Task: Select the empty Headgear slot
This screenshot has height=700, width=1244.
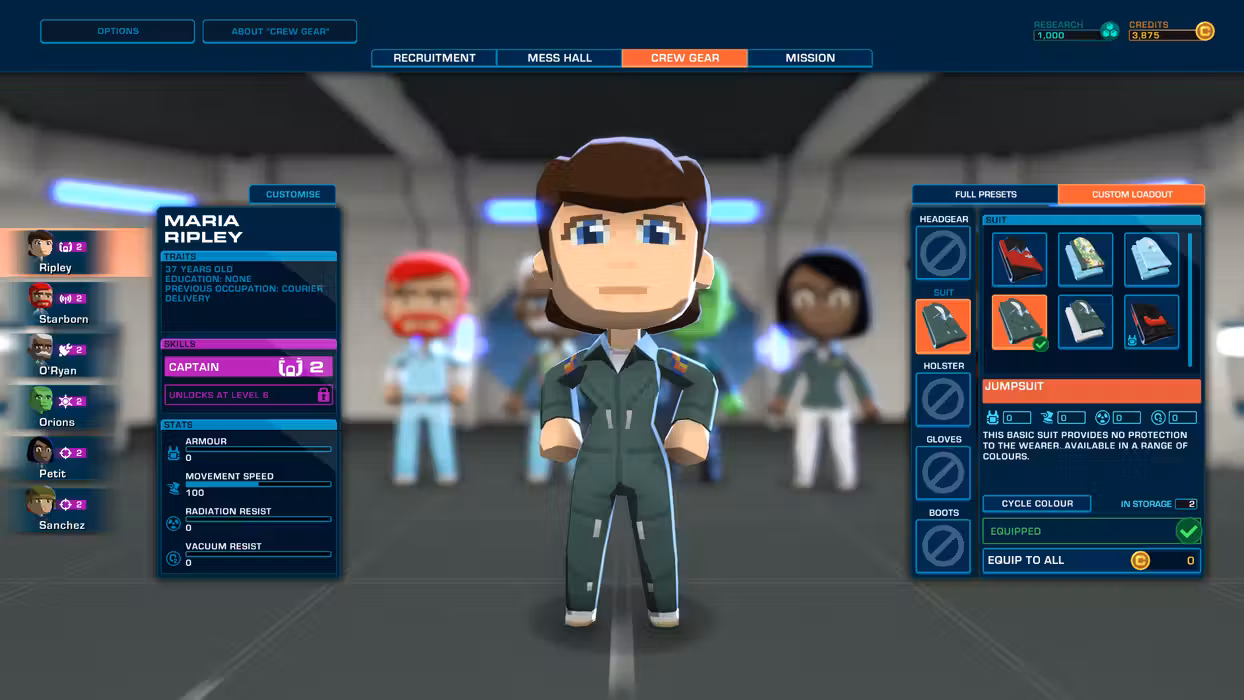Action: [x=943, y=253]
